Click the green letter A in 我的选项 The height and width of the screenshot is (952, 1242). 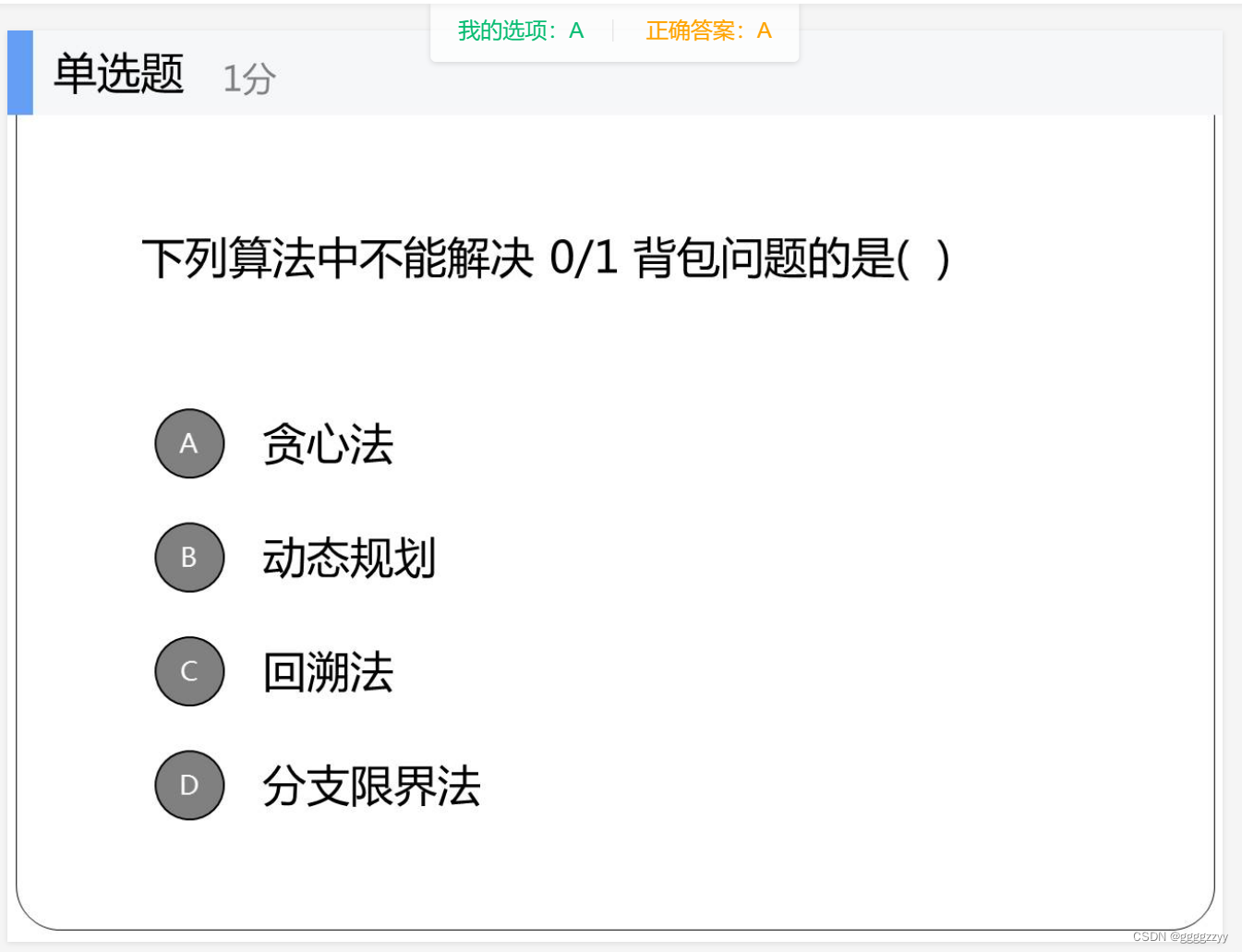tap(575, 30)
